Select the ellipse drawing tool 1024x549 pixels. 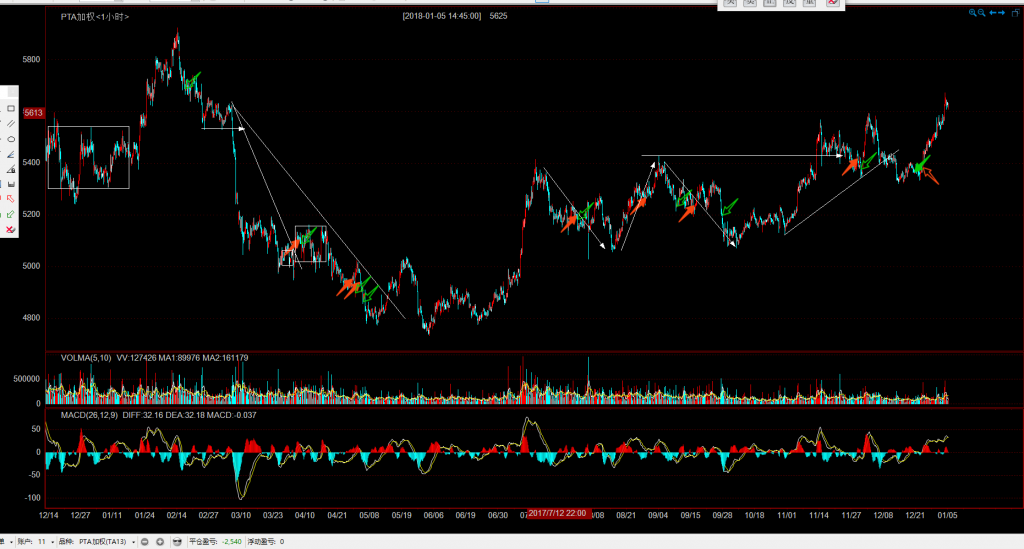pyautogui.click(x=11, y=139)
